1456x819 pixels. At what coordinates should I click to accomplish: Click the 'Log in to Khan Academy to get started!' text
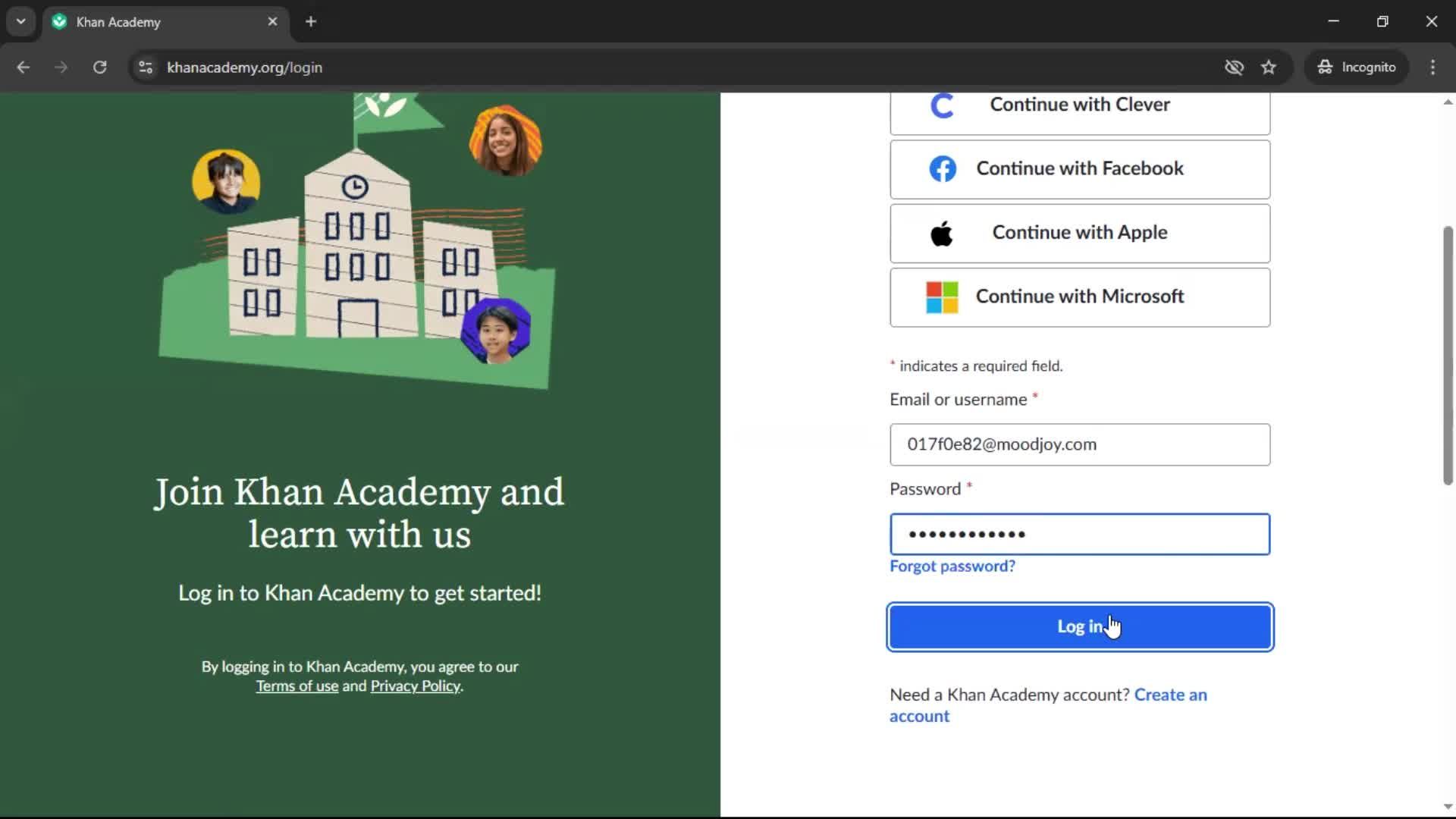tap(359, 593)
